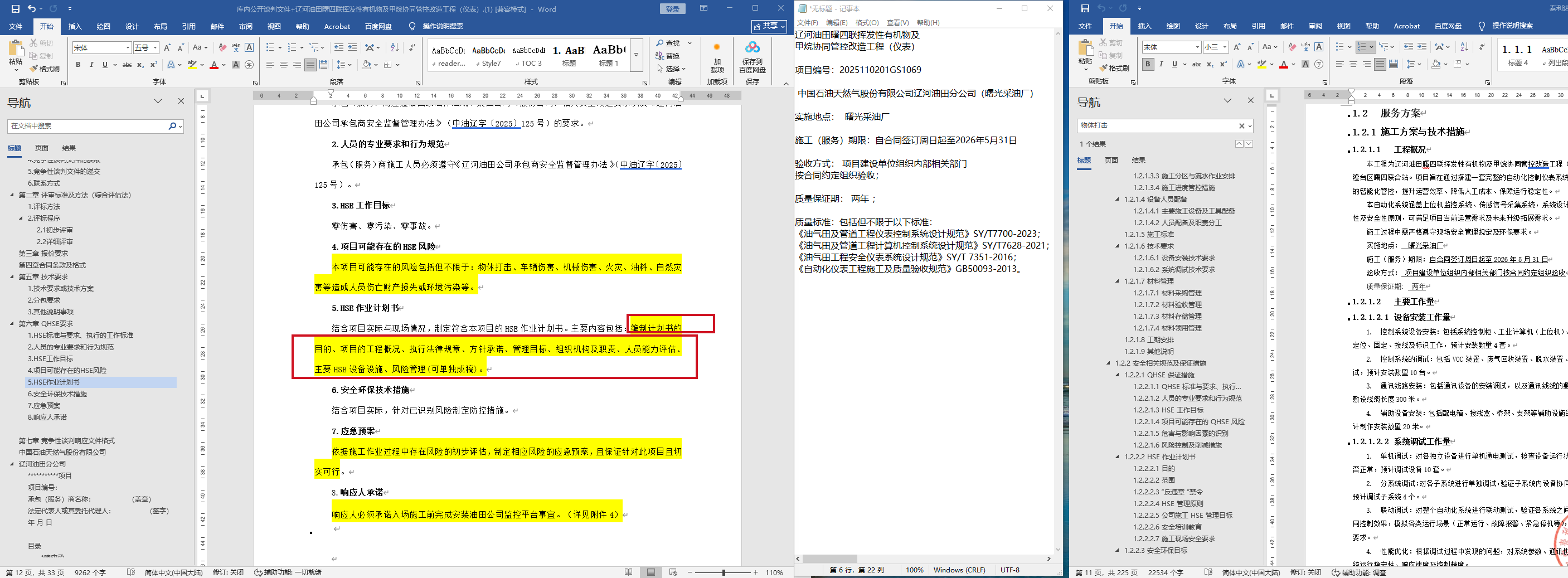The width and height of the screenshot is (1568, 578).
Task: Click the align left icon in the left Word window
Action: tap(270, 65)
